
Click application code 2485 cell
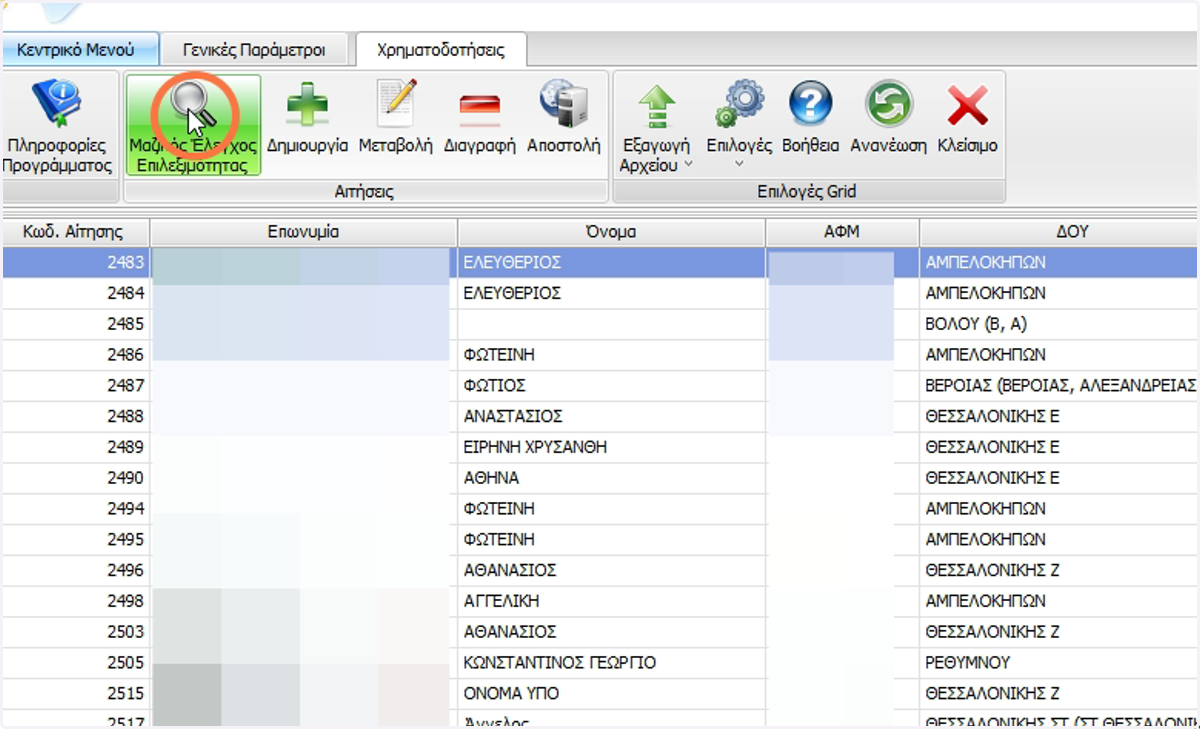(x=75, y=325)
